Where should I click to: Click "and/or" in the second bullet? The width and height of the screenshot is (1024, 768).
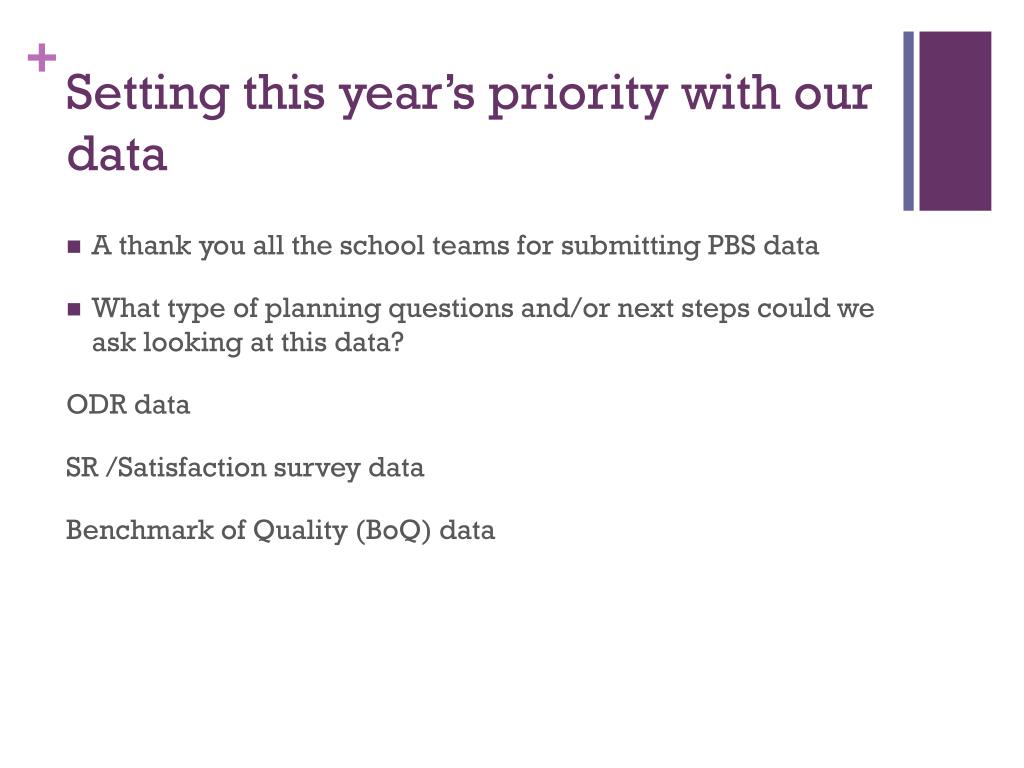tap(565, 308)
